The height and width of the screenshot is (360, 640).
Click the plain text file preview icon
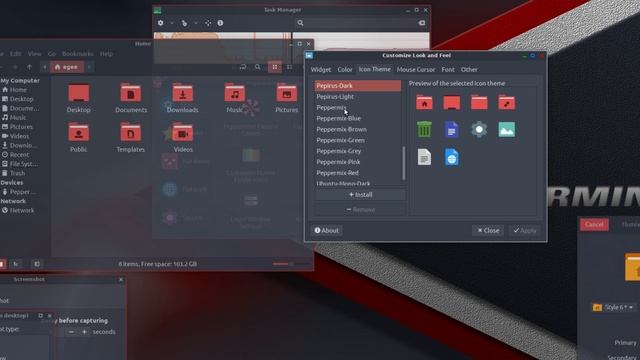point(424,157)
